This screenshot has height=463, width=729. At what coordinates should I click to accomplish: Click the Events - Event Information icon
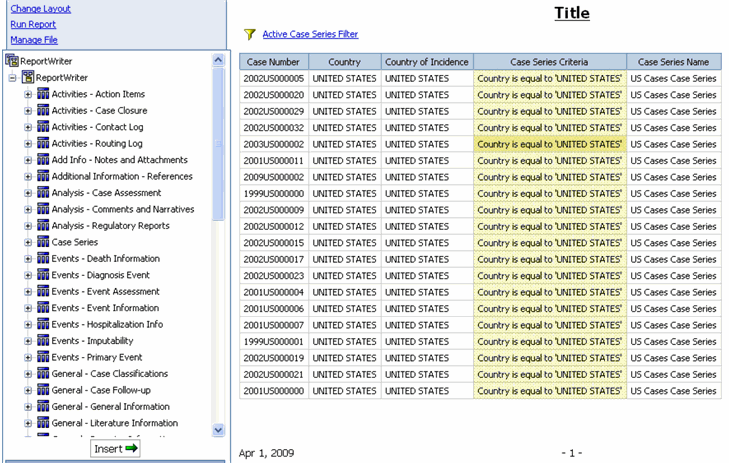43,308
